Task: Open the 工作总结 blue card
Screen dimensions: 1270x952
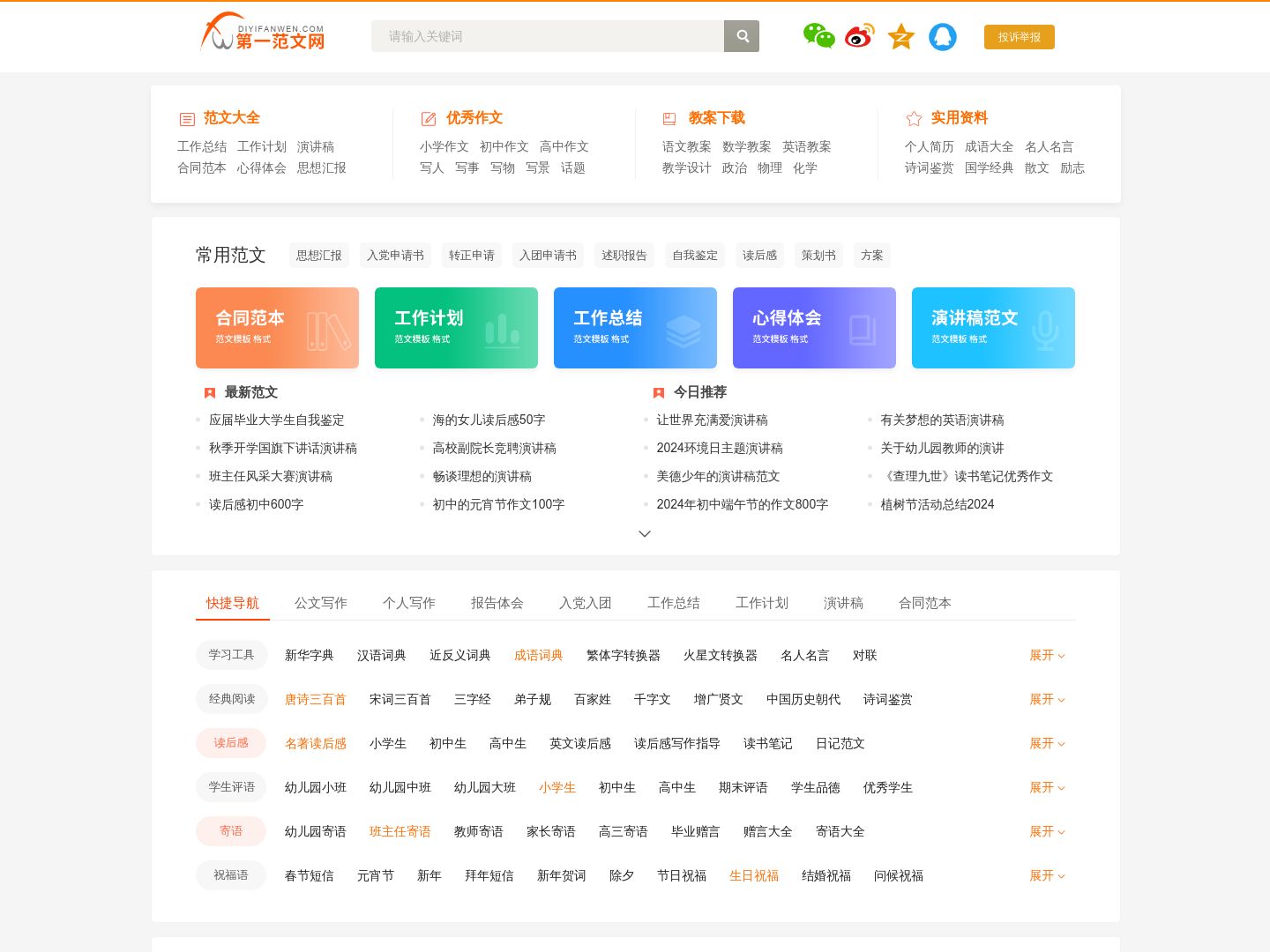Action: (635, 328)
